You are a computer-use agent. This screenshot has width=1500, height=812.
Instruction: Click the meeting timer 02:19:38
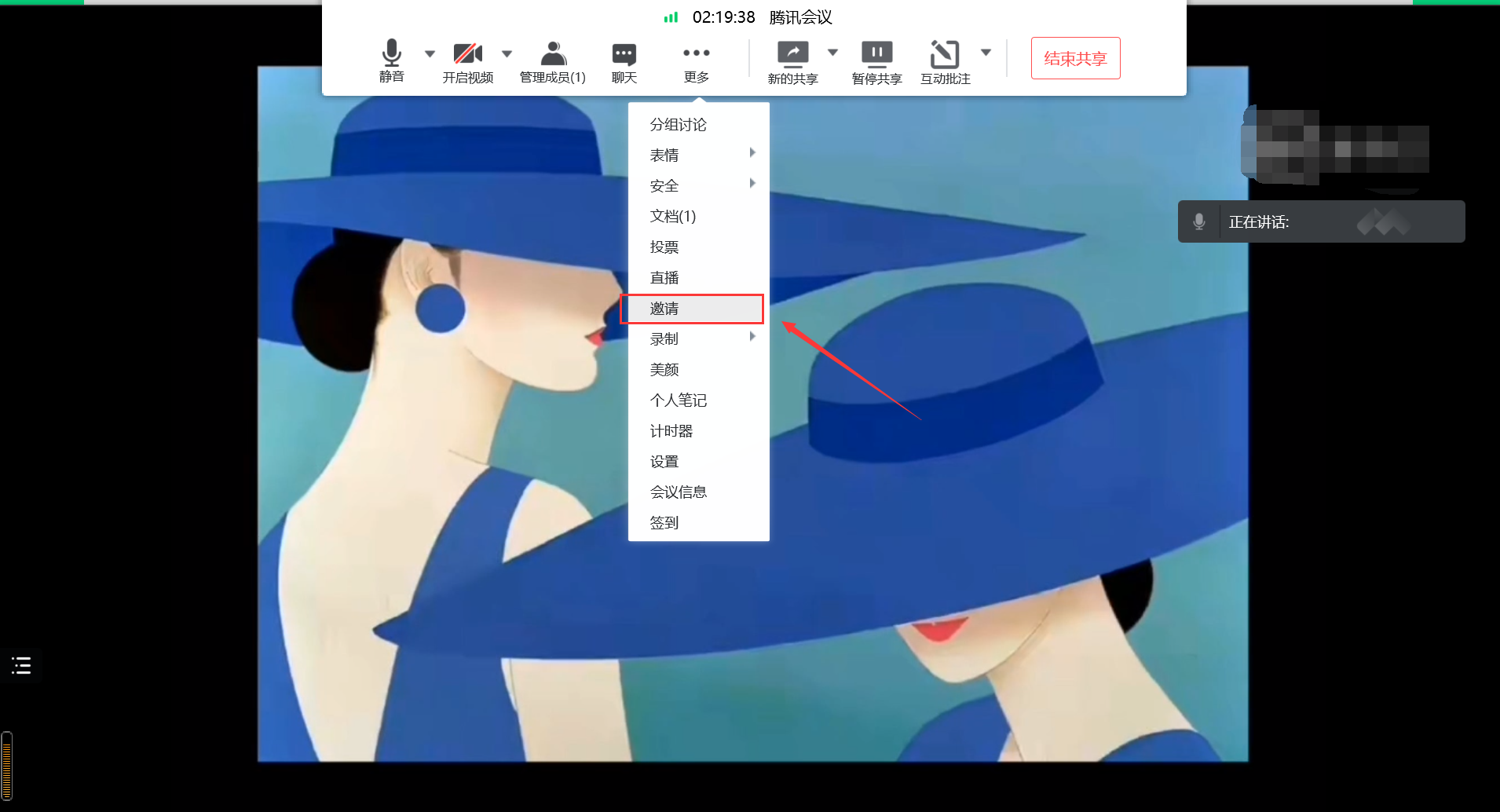tap(723, 17)
